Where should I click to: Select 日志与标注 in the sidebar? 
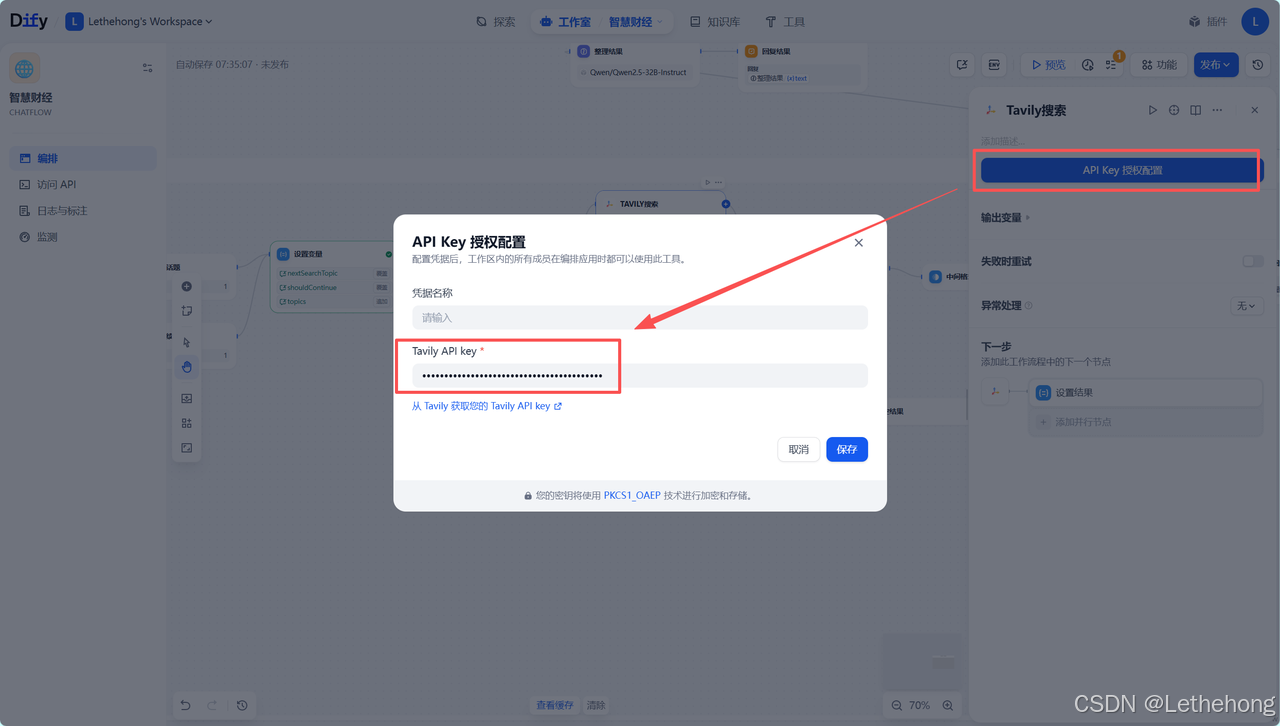[83, 211]
